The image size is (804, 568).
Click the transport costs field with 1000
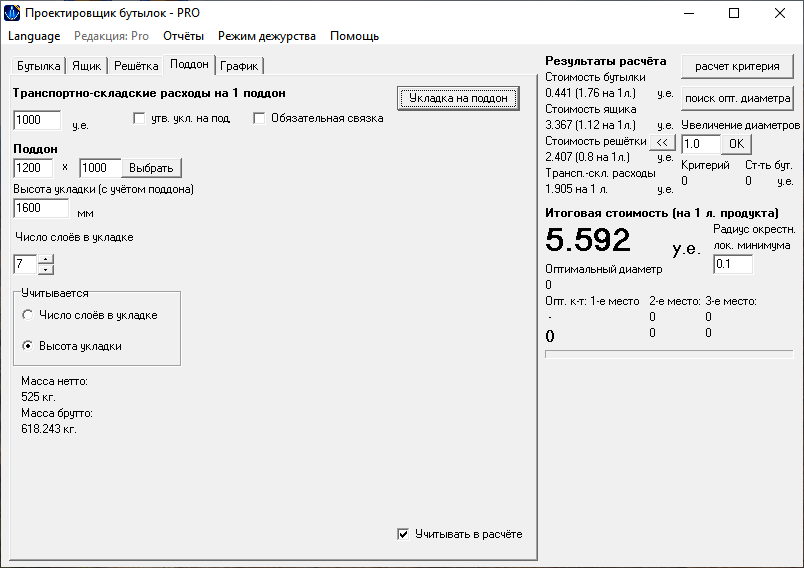click(x=37, y=120)
